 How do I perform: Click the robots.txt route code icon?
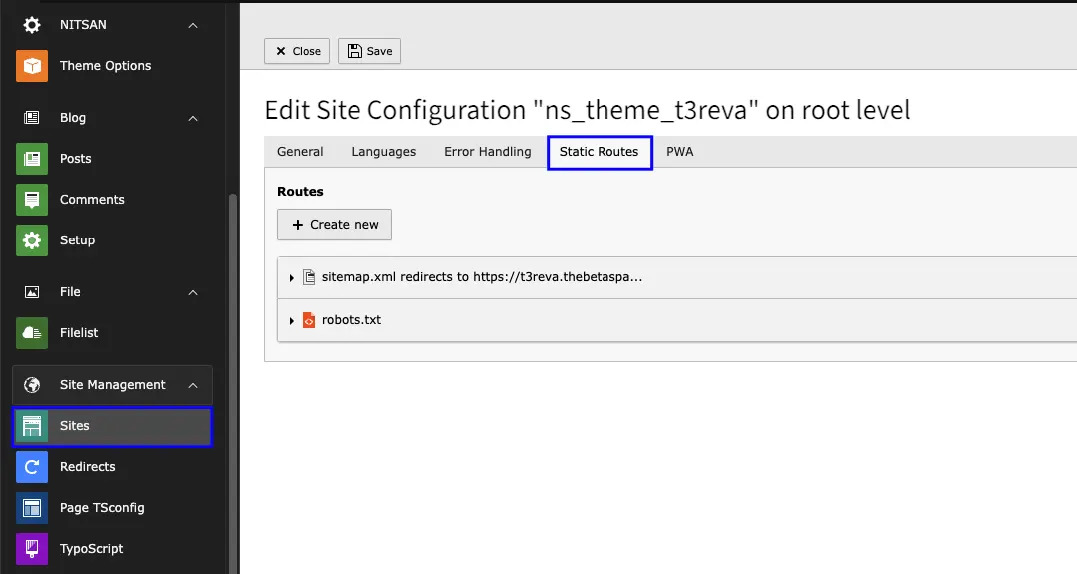coord(309,320)
